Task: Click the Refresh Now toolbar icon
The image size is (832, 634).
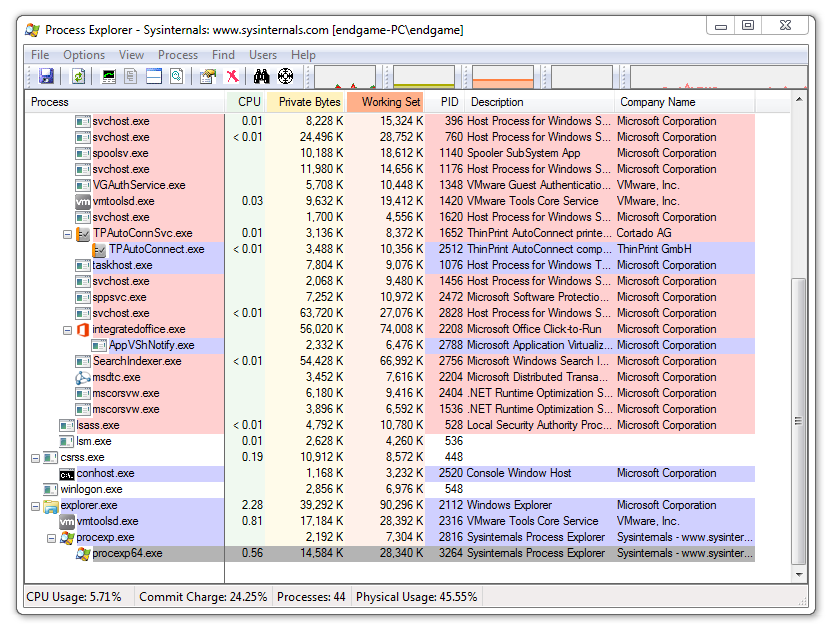Action: [x=78, y=76]
